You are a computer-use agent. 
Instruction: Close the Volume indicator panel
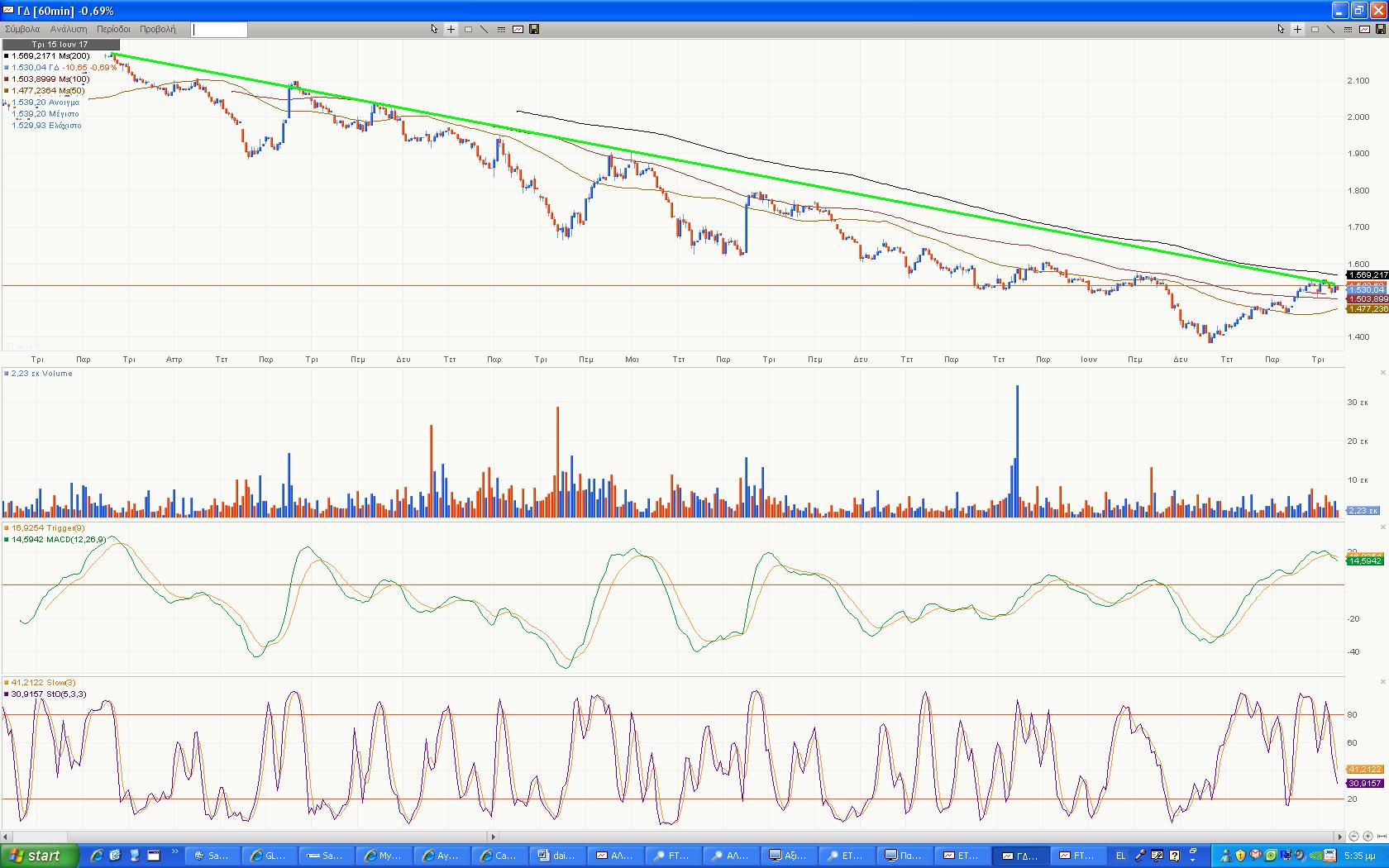pyautogui.click(x=1383, y=374)
